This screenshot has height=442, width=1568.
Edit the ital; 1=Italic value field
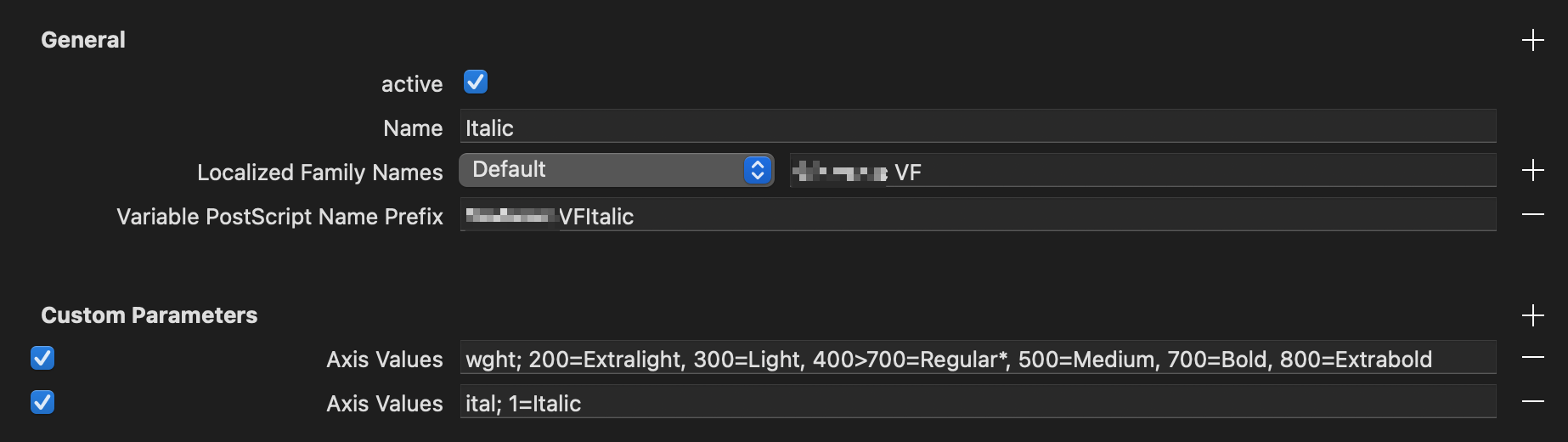[x=977, y=402]
